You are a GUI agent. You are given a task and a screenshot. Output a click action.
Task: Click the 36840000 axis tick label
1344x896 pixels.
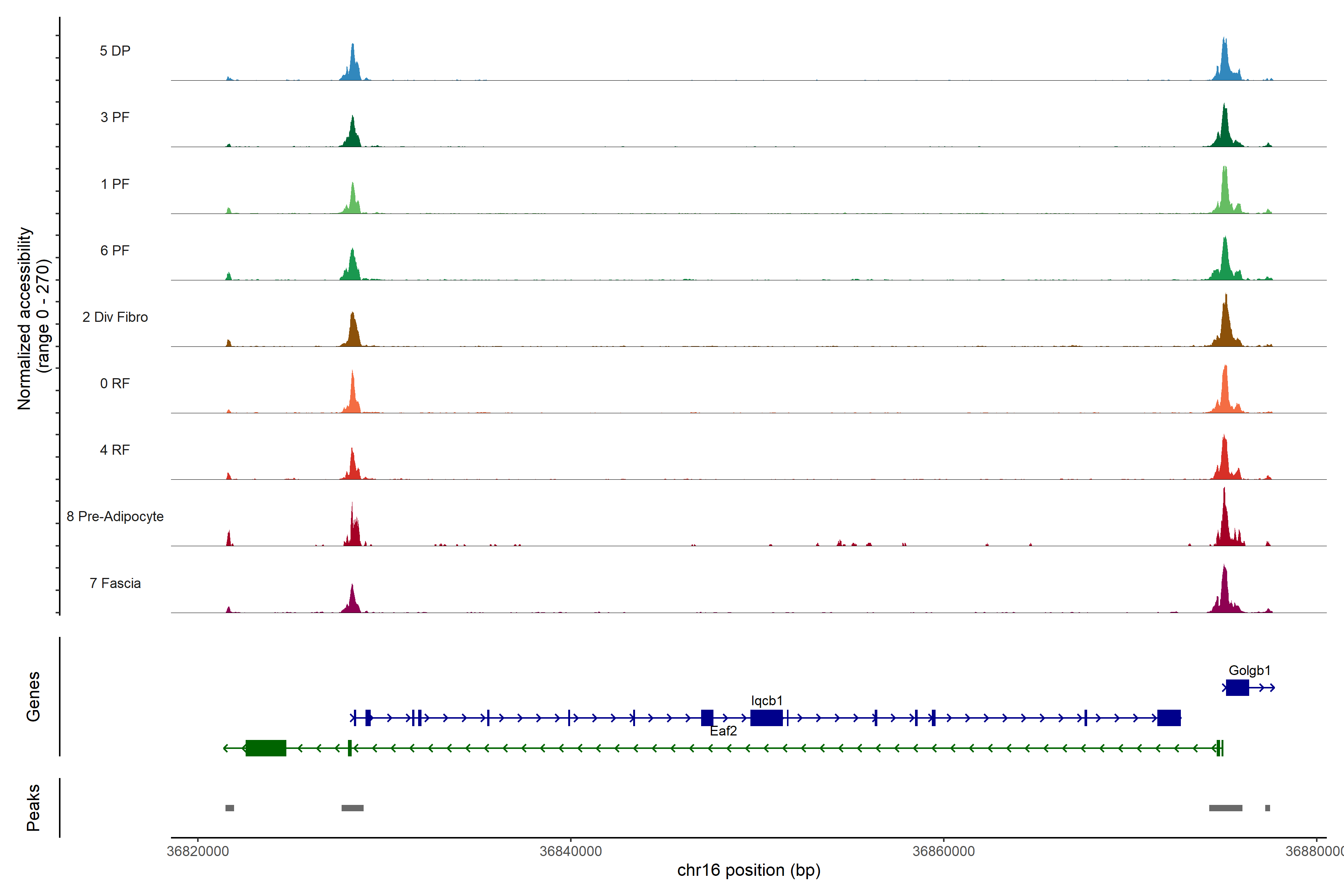coord(570,852)
